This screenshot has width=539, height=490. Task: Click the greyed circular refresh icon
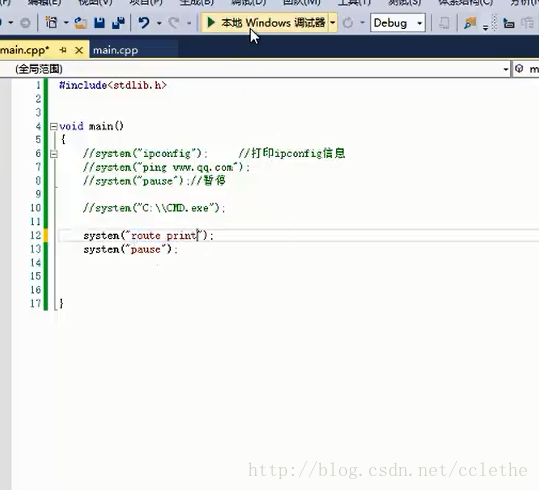pyautogui.click(x=348, y=23)
